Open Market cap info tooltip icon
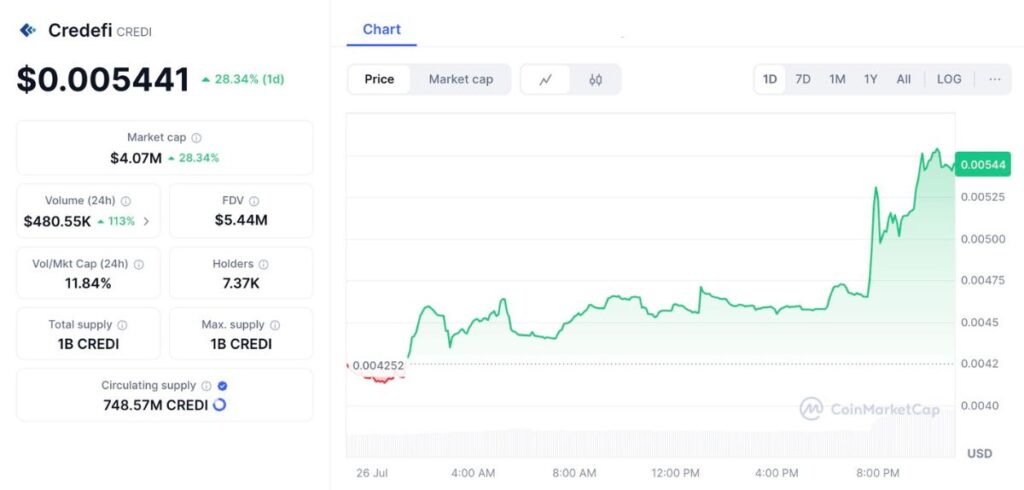Viewport: 1024px width, 490px height. pyautogui.click(x=196, y=138)
